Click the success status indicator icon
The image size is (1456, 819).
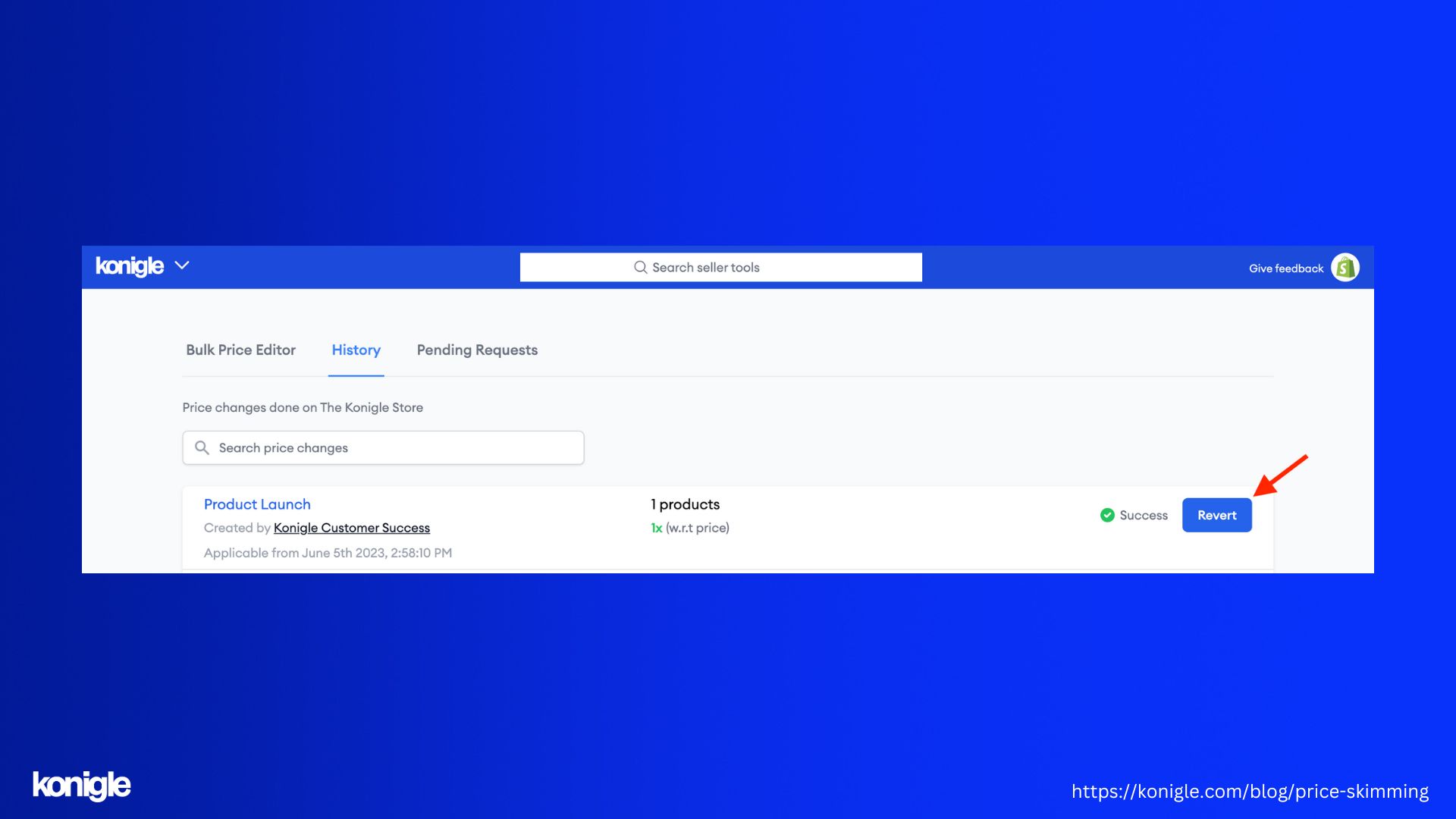pos(1106,514)
